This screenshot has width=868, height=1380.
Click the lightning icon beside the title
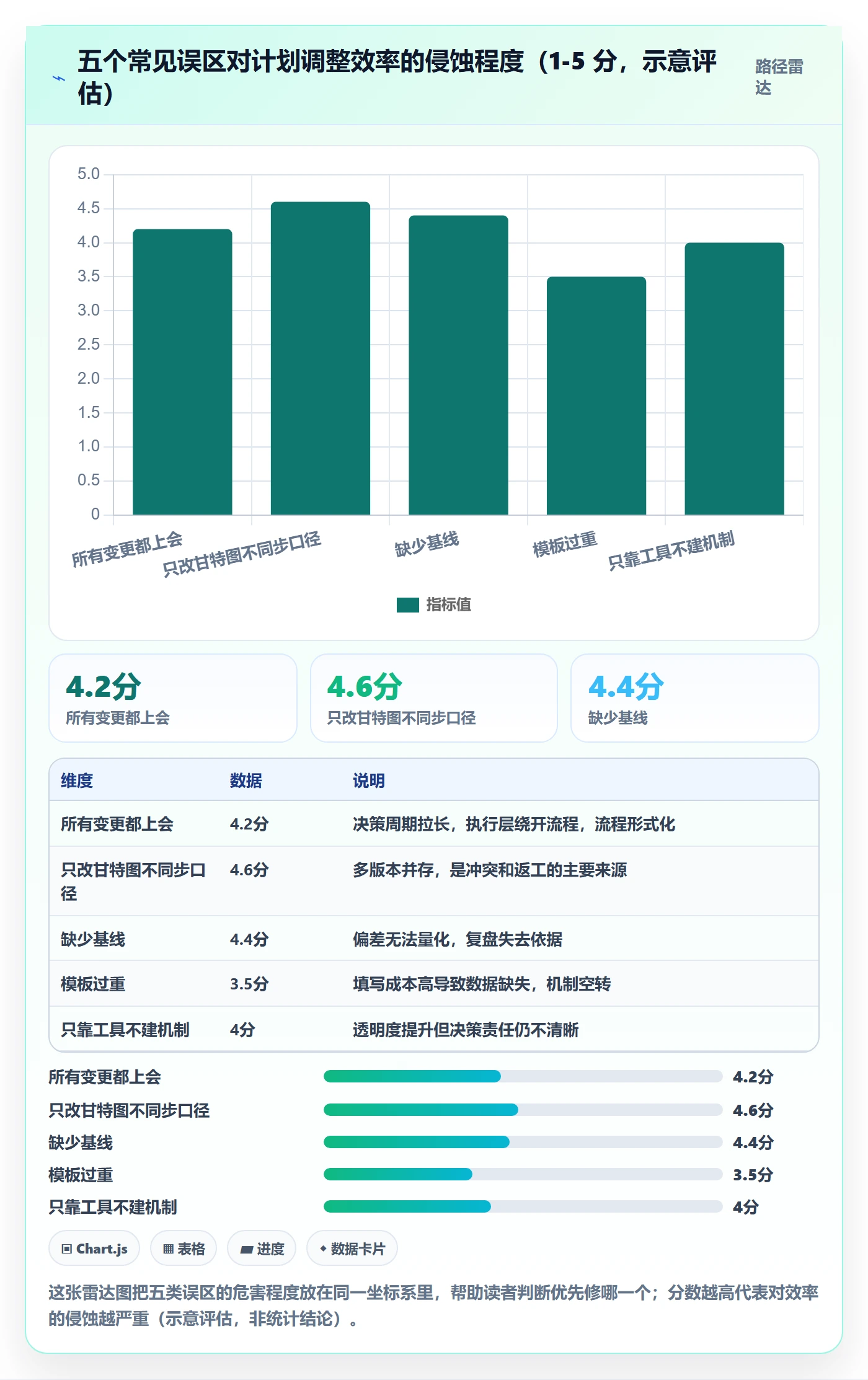click(58, 79)
